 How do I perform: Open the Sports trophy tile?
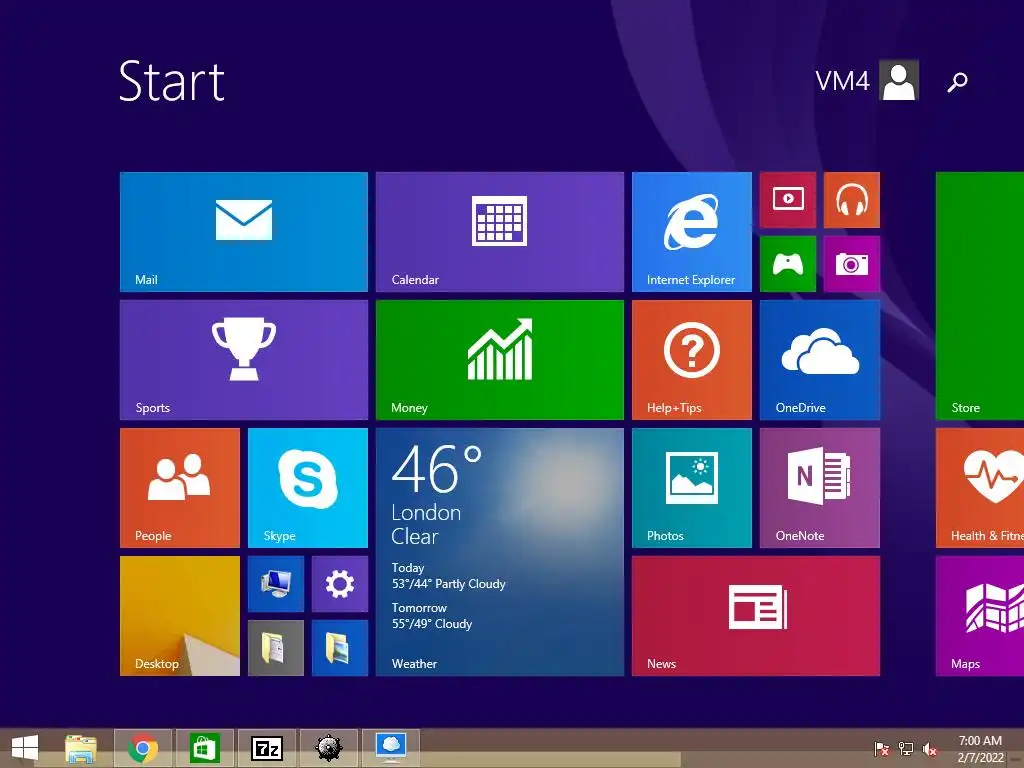[244, 360]
